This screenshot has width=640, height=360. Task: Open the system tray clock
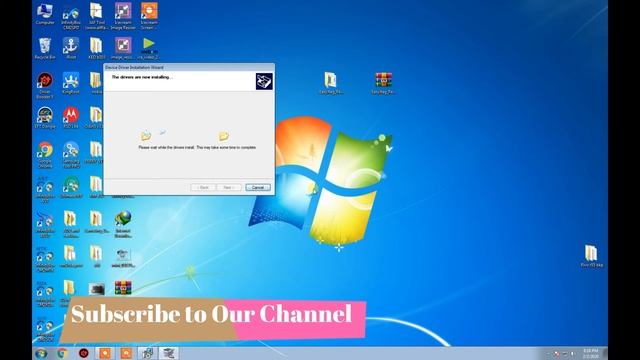tap(591, 353)
